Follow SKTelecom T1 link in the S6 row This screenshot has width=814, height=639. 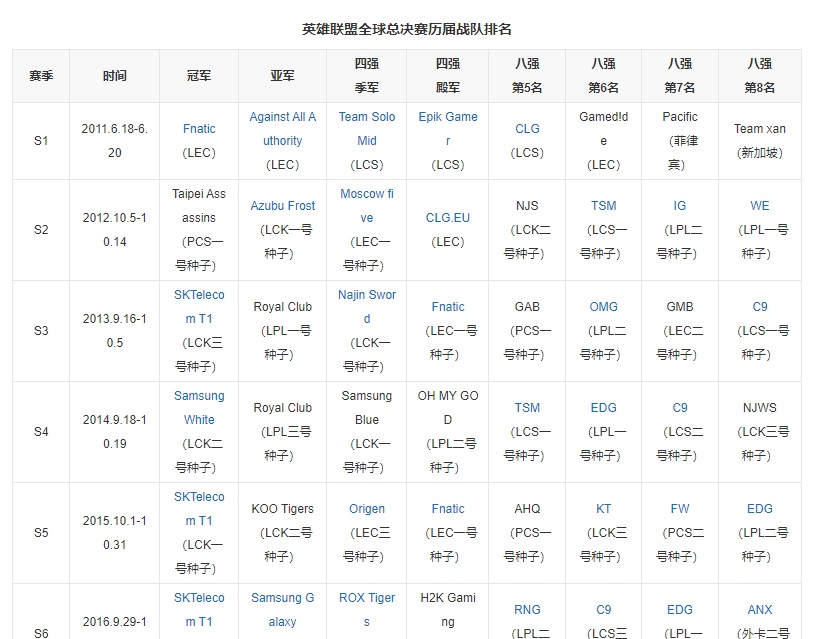199,609
